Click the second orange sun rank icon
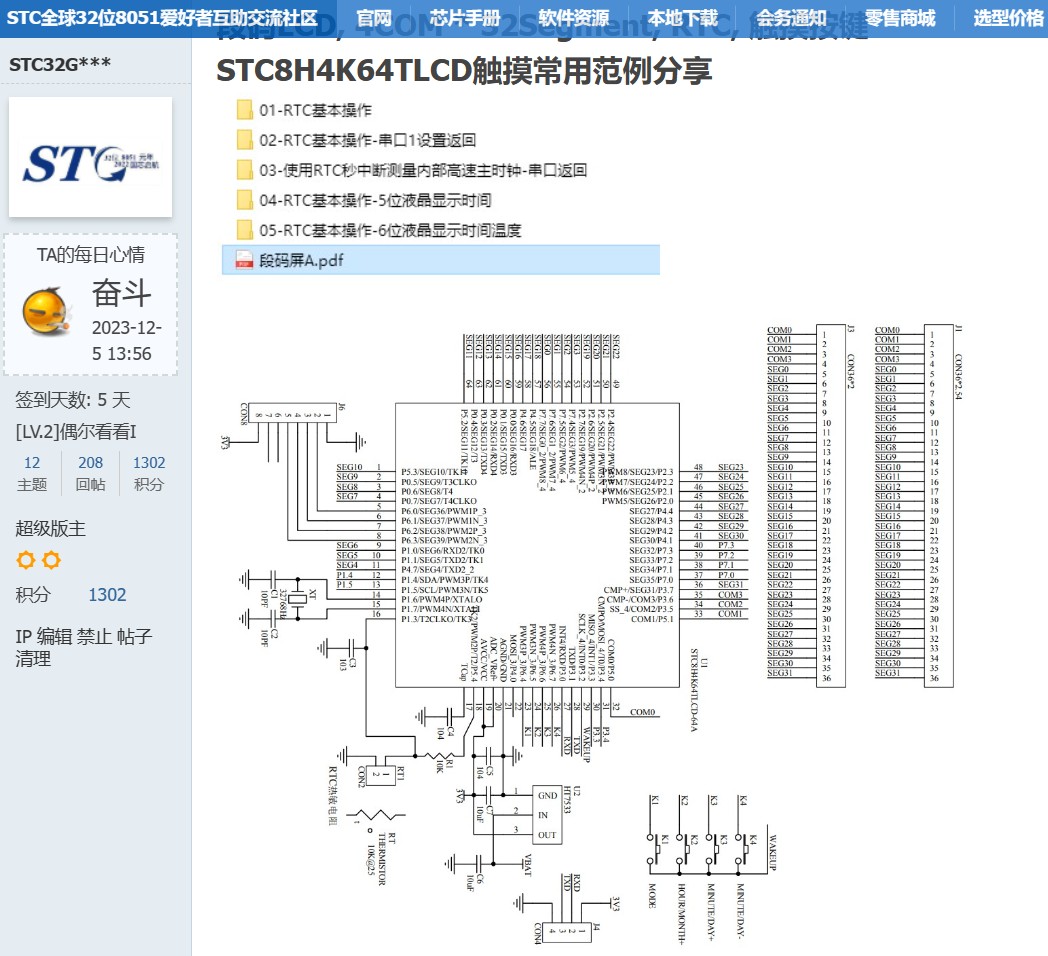 click(x=51, y=560)
